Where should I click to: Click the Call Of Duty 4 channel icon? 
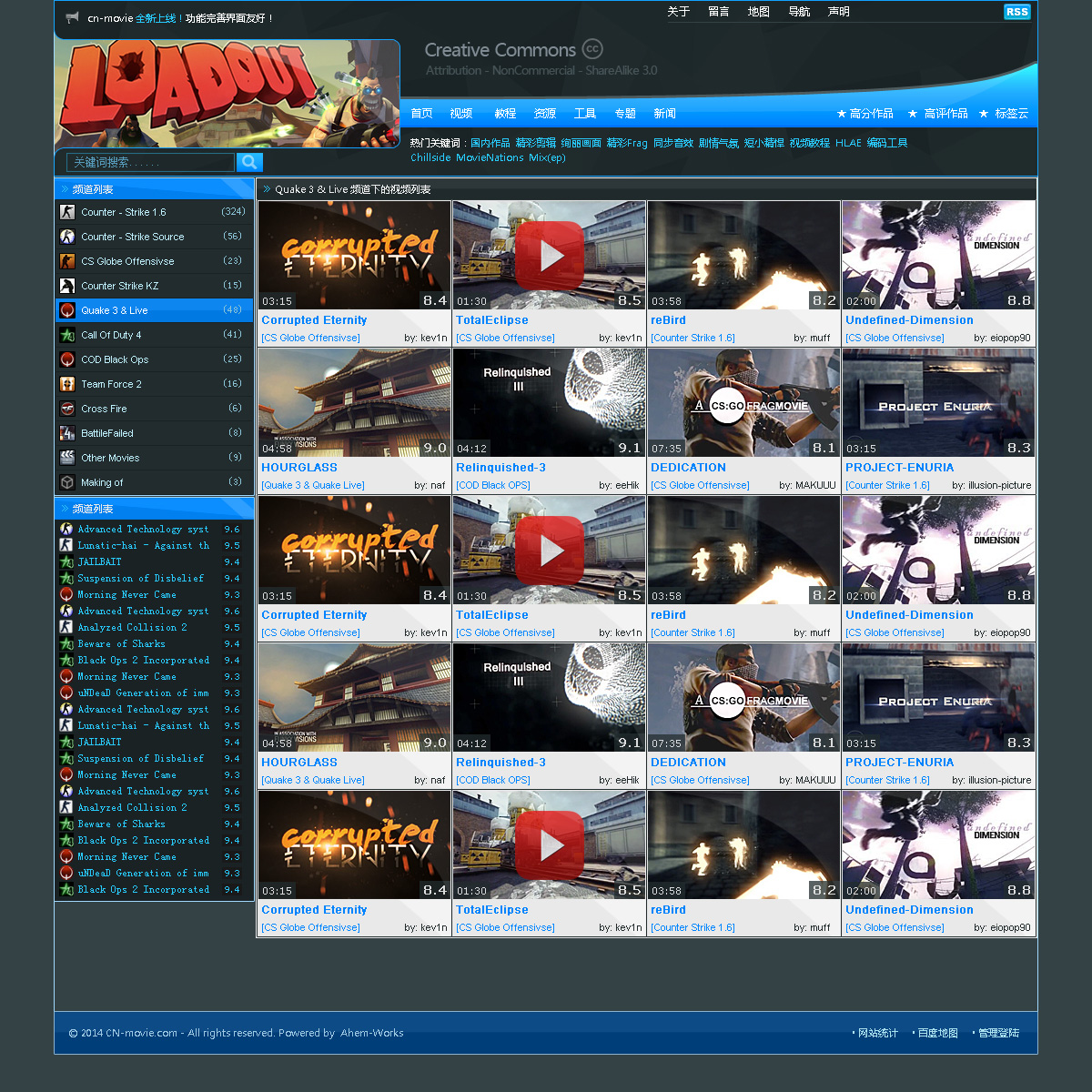tap(67, 335)
